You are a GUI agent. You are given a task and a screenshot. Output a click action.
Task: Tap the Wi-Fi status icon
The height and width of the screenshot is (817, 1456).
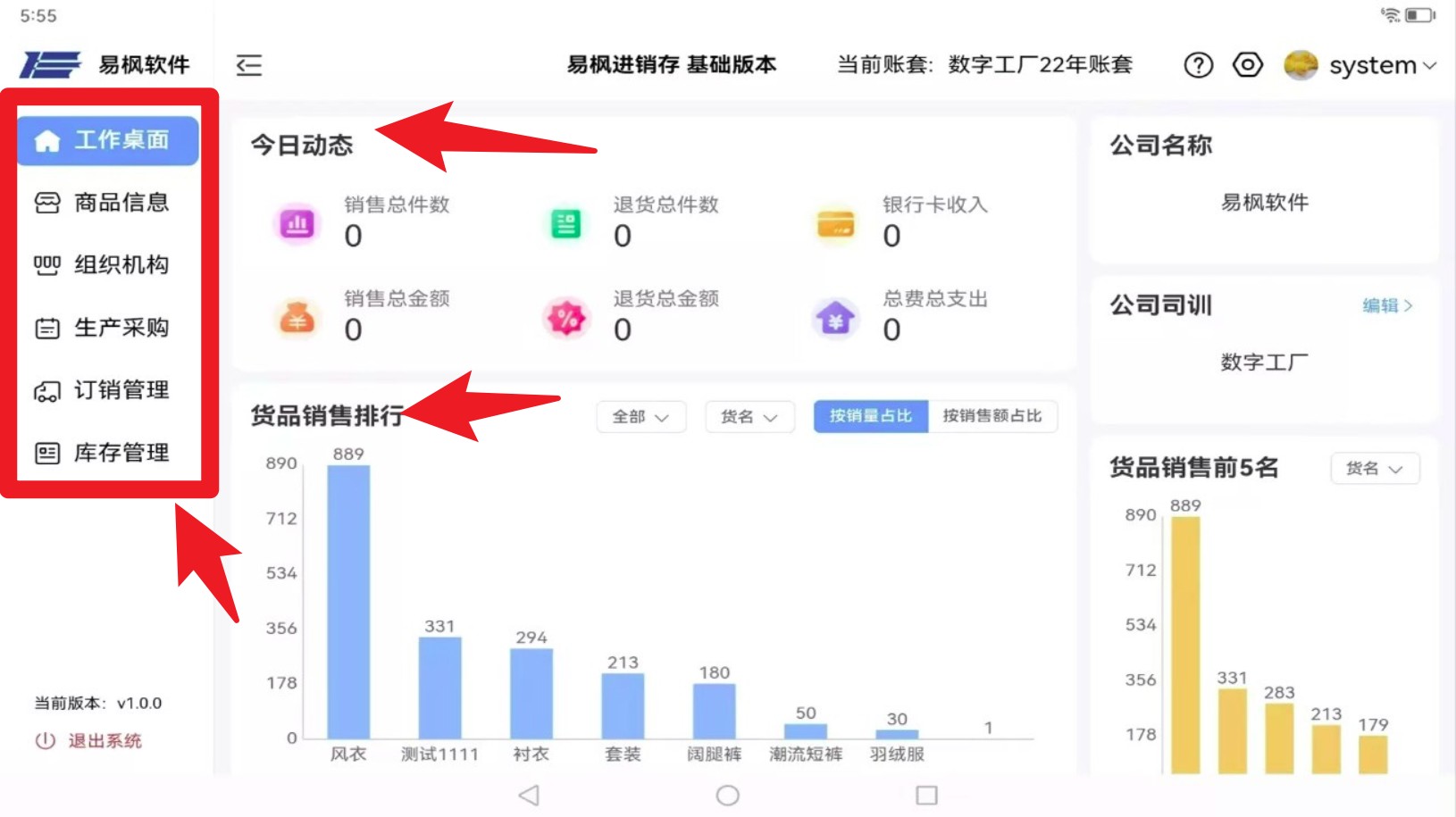(1390, 15)
